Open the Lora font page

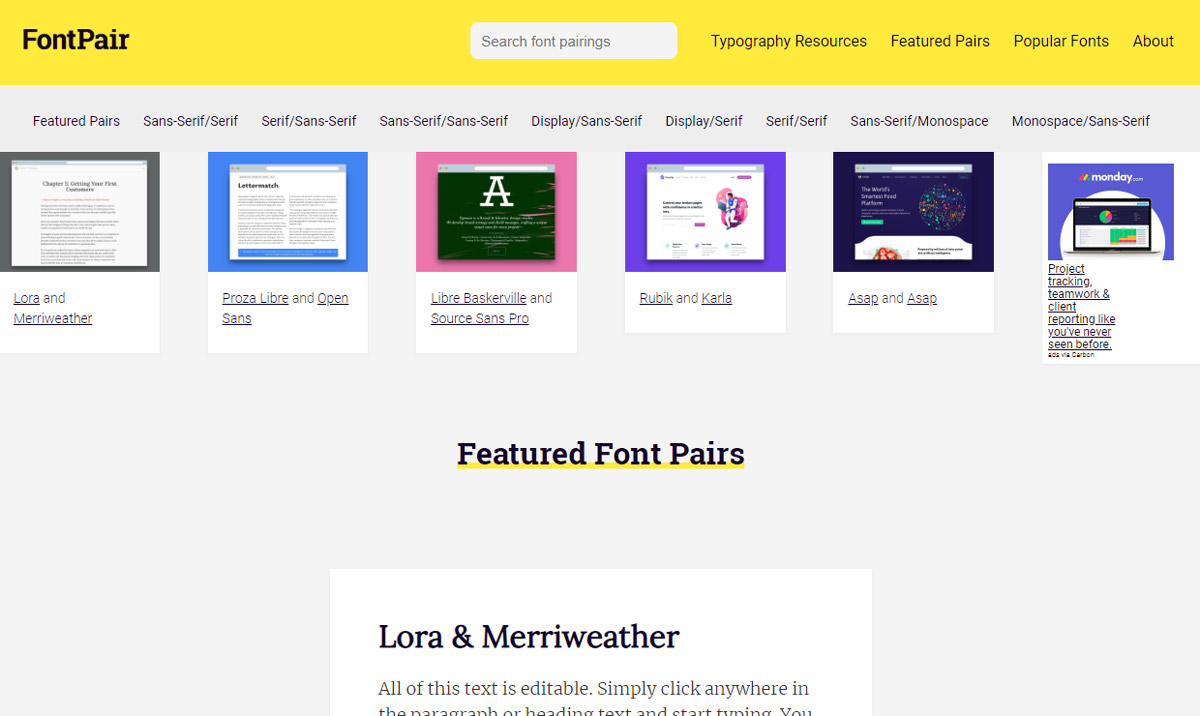point(26,297)
